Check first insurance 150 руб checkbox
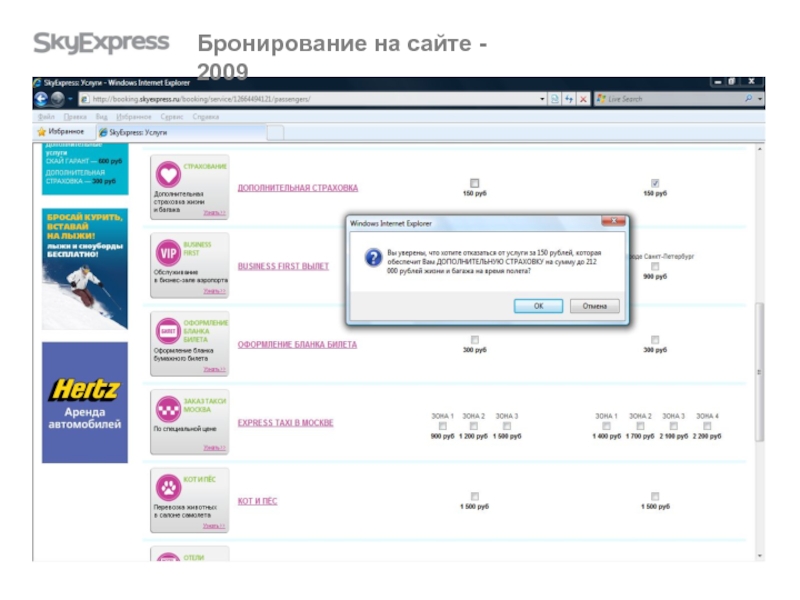Viewport: 800px width, 600px height. [x=474, y=183]
